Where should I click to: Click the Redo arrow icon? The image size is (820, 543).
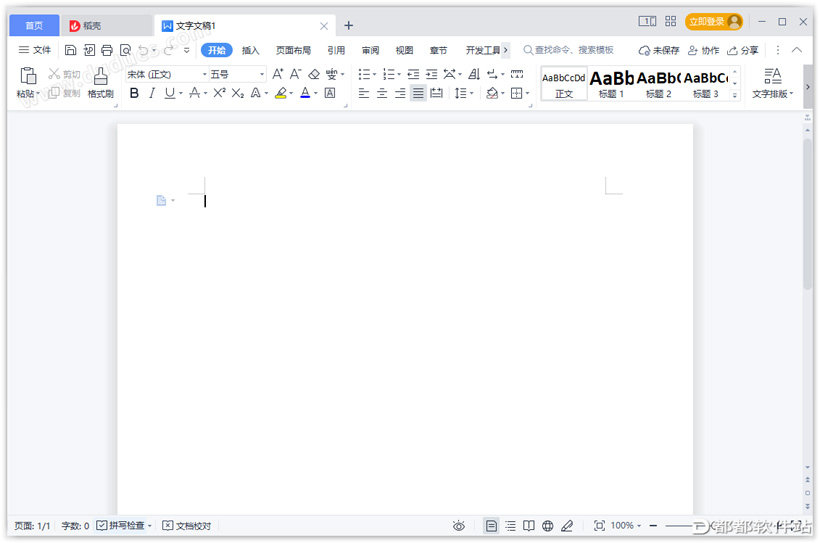[x=168, y=50]
